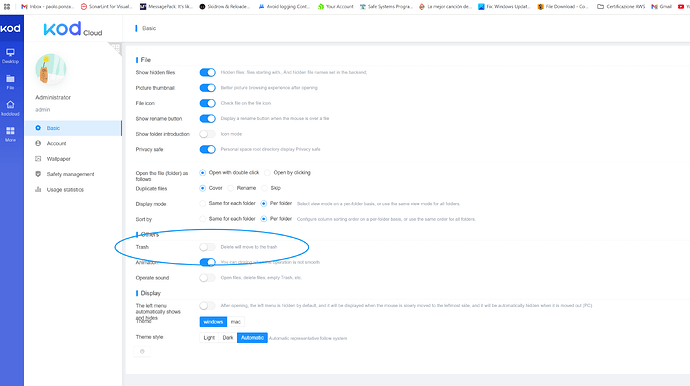Image resolution: width=690 pixels, height=386 pixels.
Task: Choose Rename for duplicate files
Action: click(231, 188)
